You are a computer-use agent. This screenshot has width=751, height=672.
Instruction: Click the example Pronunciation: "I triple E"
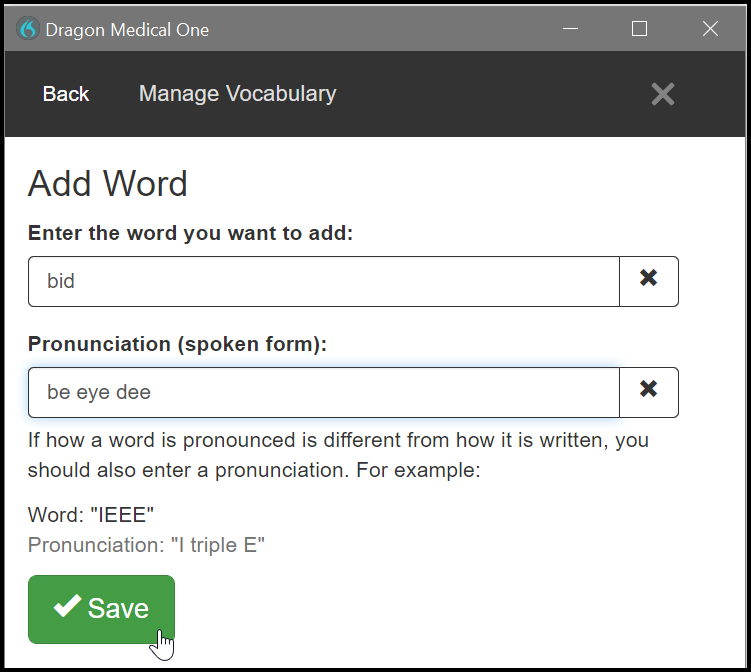(147, 545)
